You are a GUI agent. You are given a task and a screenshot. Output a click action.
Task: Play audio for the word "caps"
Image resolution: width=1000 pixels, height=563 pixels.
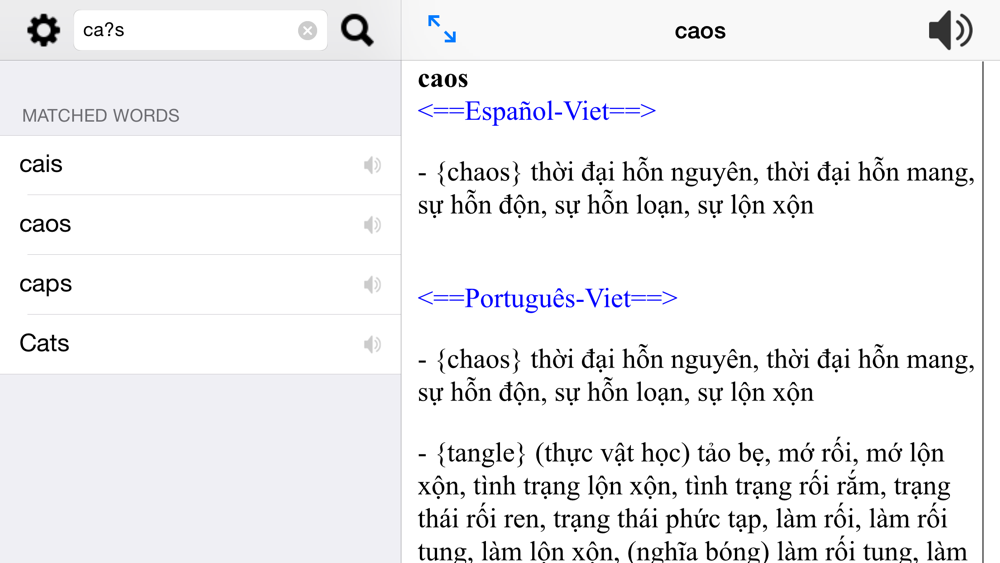click(372, 285)
